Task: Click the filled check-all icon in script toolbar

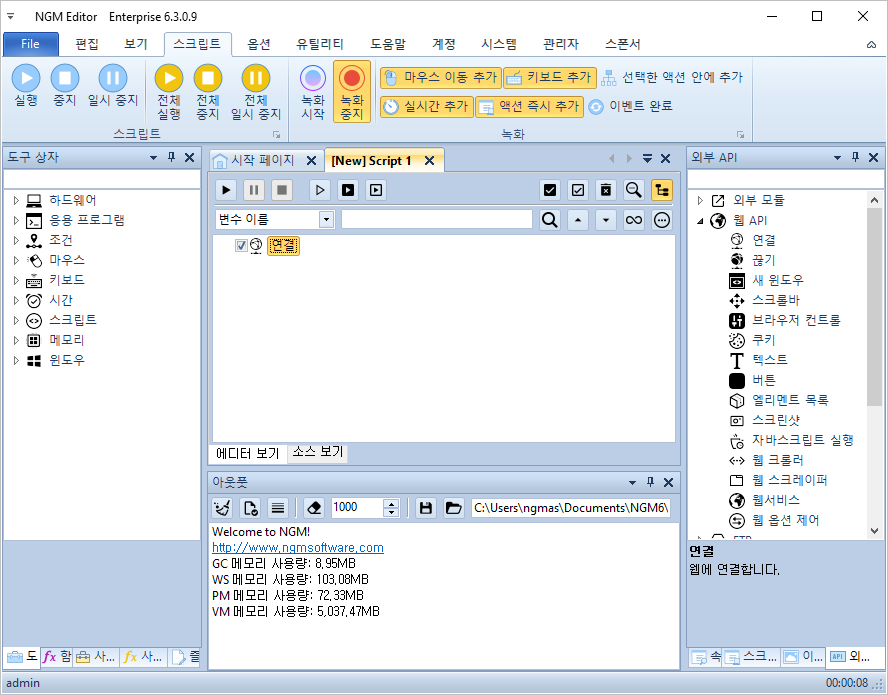Action: click(x=549, y=190)
